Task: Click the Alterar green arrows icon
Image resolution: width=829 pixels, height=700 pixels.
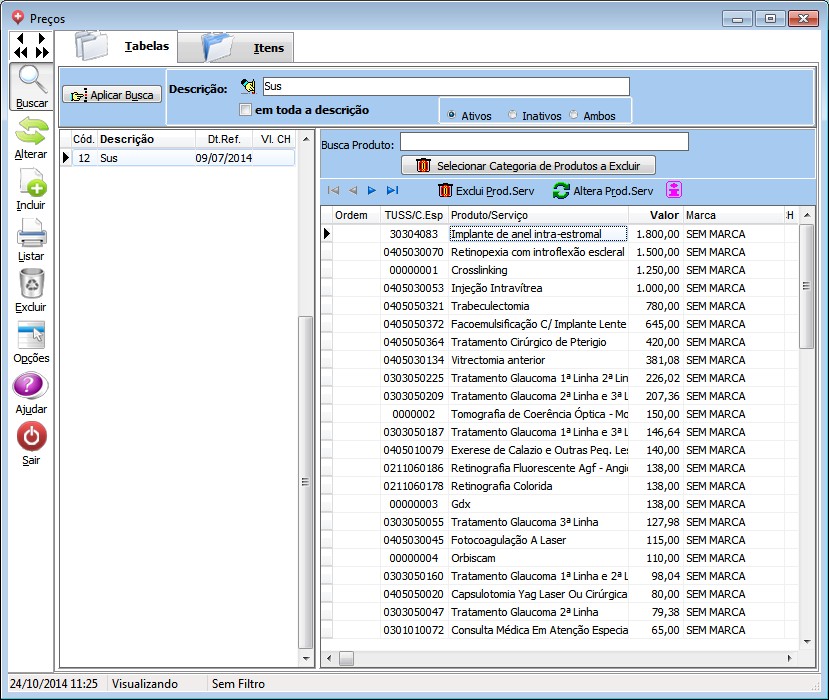Action: [x=31, y=133]
